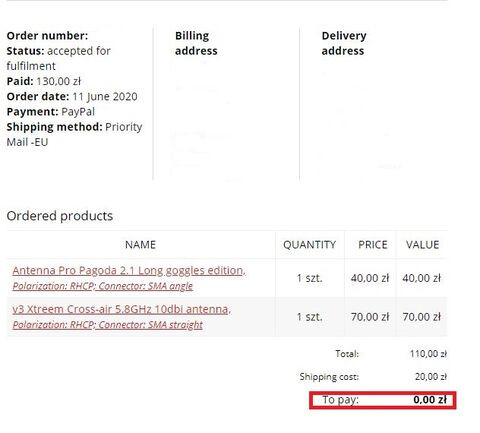Click the QUANTITY column header
Screen dimensions: 480x433
(309, 245)
